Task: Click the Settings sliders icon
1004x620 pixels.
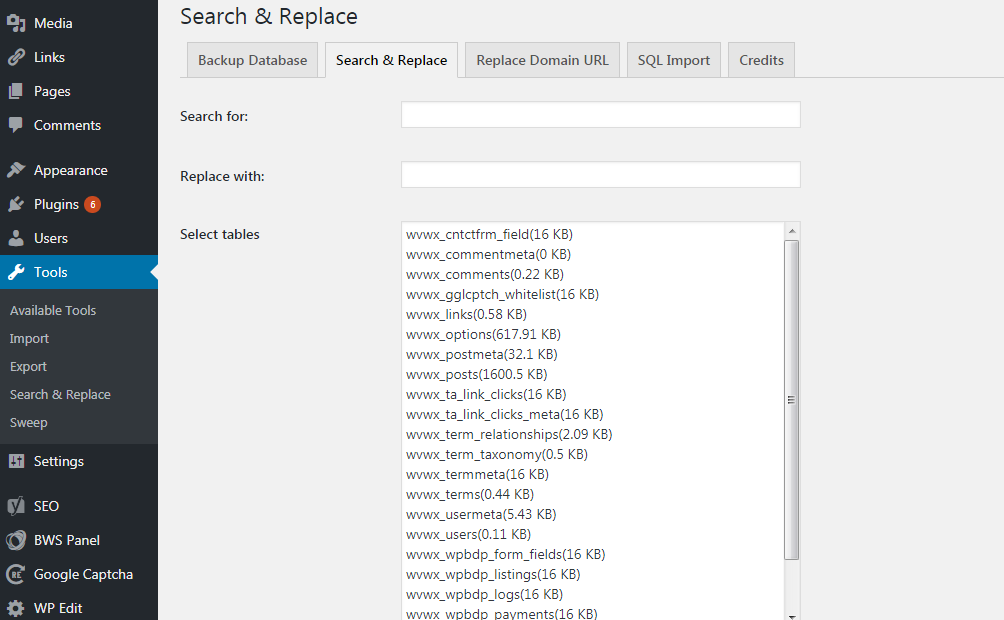Action: tap(16, 461)
